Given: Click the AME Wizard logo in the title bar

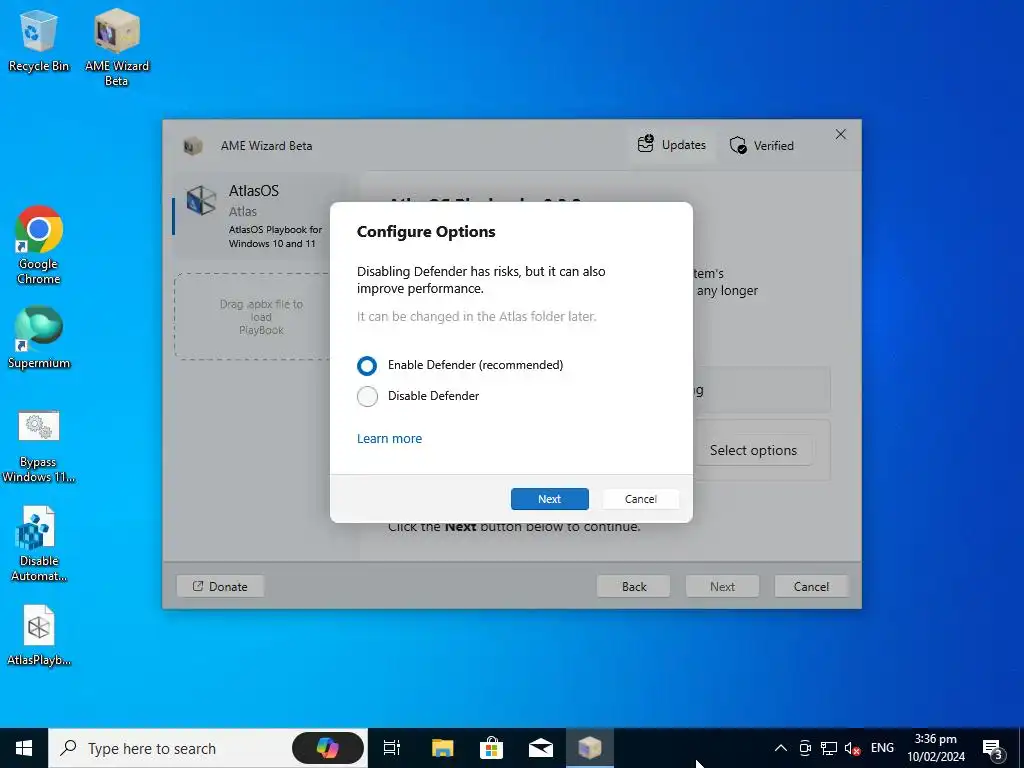Looking at the screenshot, I should 192,146.
